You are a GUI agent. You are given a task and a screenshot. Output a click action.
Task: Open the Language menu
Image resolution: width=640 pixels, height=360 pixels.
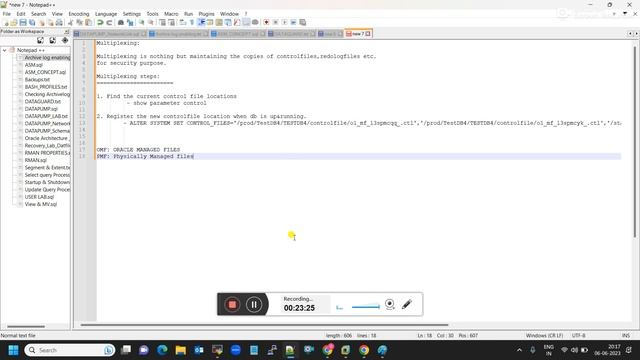point(106,14)
